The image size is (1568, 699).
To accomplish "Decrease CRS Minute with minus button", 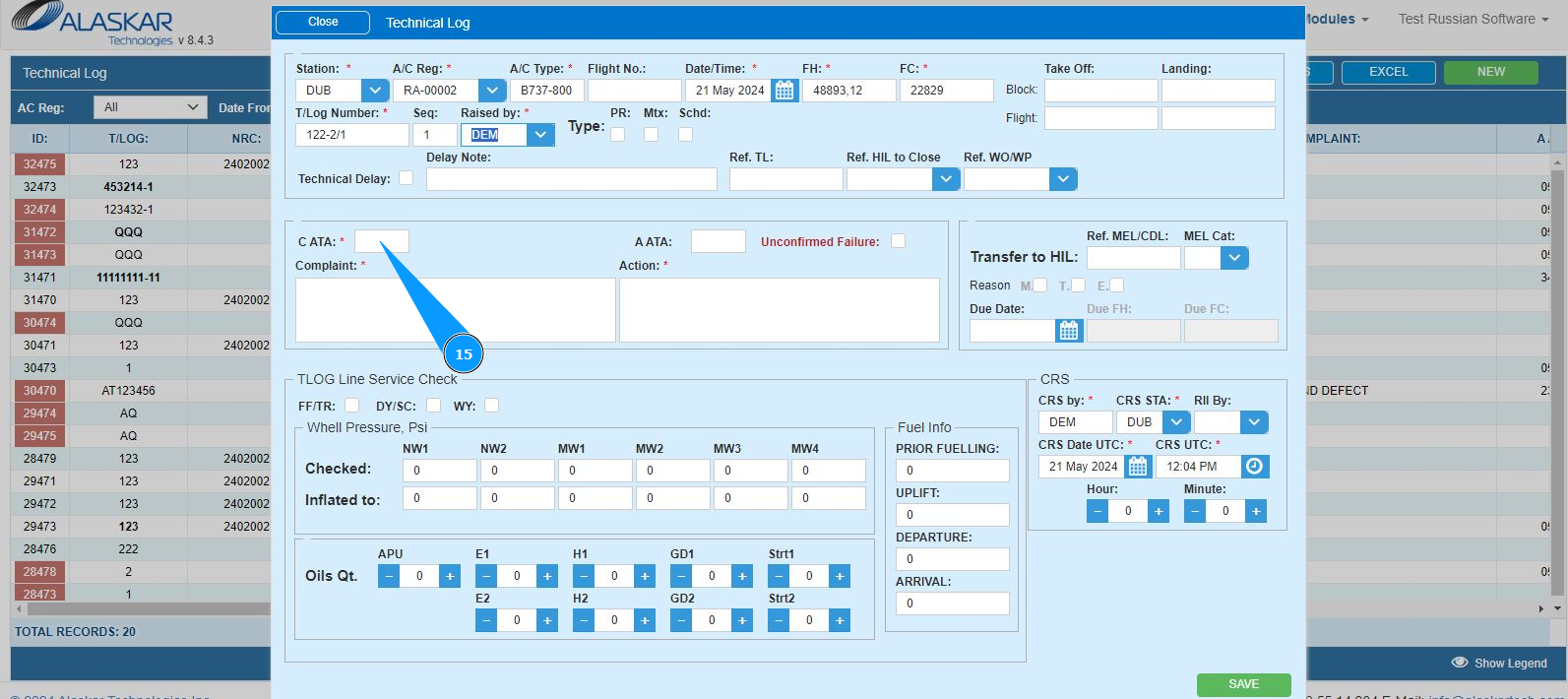I will click(x=1195, y=511).
